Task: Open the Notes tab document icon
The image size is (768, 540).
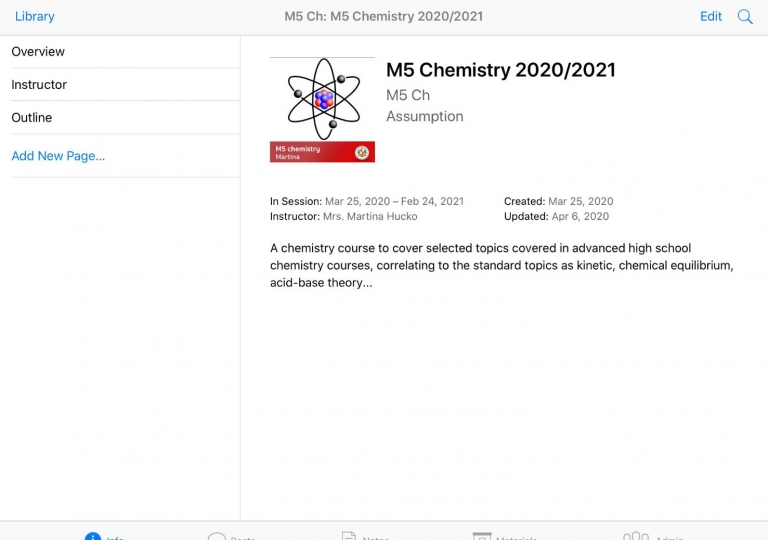Action: [349, 536]
